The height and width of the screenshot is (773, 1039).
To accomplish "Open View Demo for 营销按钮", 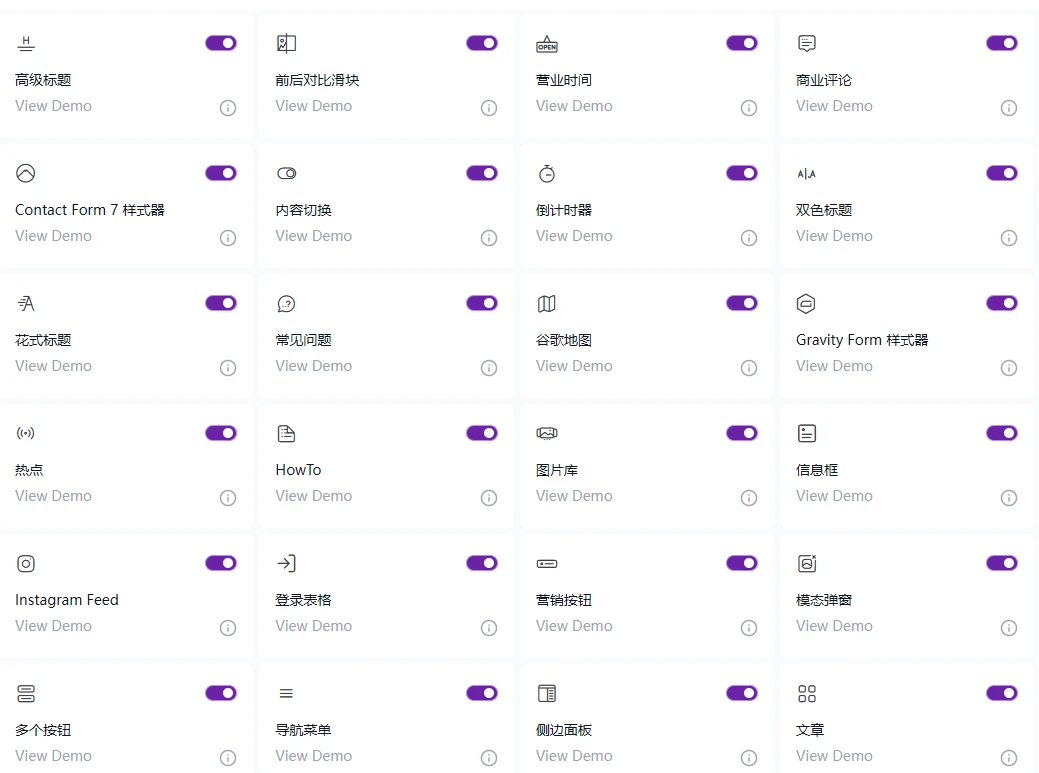I will pyautogui.click(x=574, y=626).
